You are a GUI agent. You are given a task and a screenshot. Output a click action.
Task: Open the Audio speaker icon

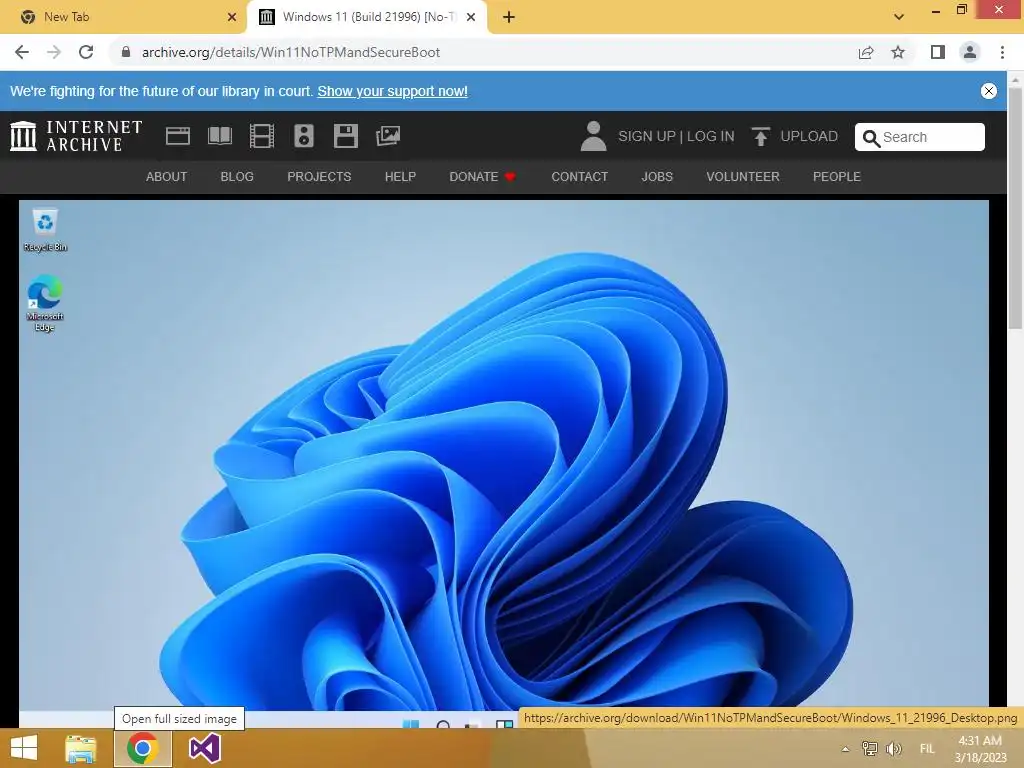[x=304, y=136]
